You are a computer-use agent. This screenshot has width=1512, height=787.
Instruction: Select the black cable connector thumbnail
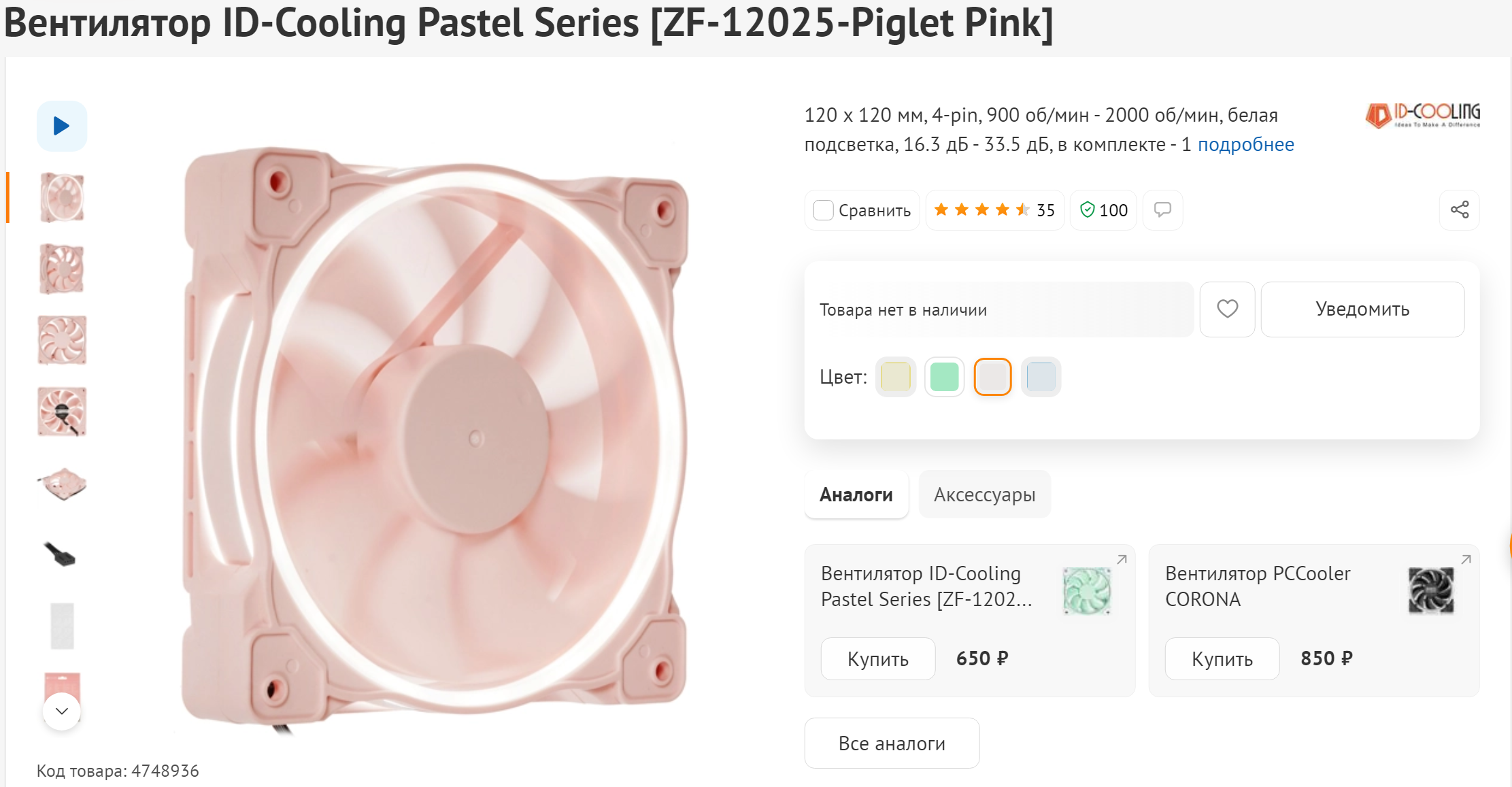(61, 554)
